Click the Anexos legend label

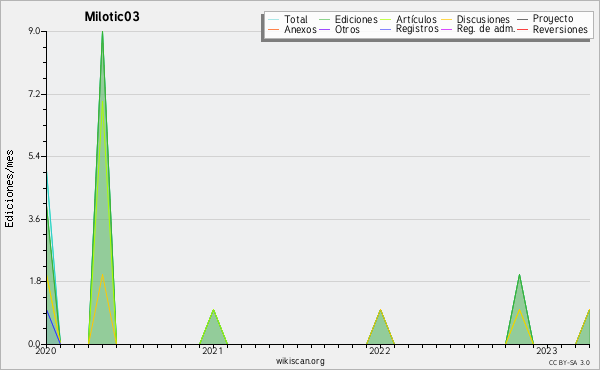pyautogui.click(x=300, y=29)
